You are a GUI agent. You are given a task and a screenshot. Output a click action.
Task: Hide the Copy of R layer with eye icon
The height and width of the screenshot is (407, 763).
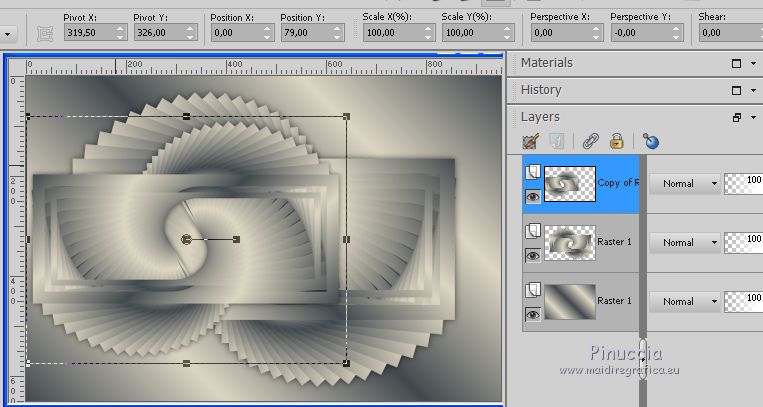click(x=533, y=197)
